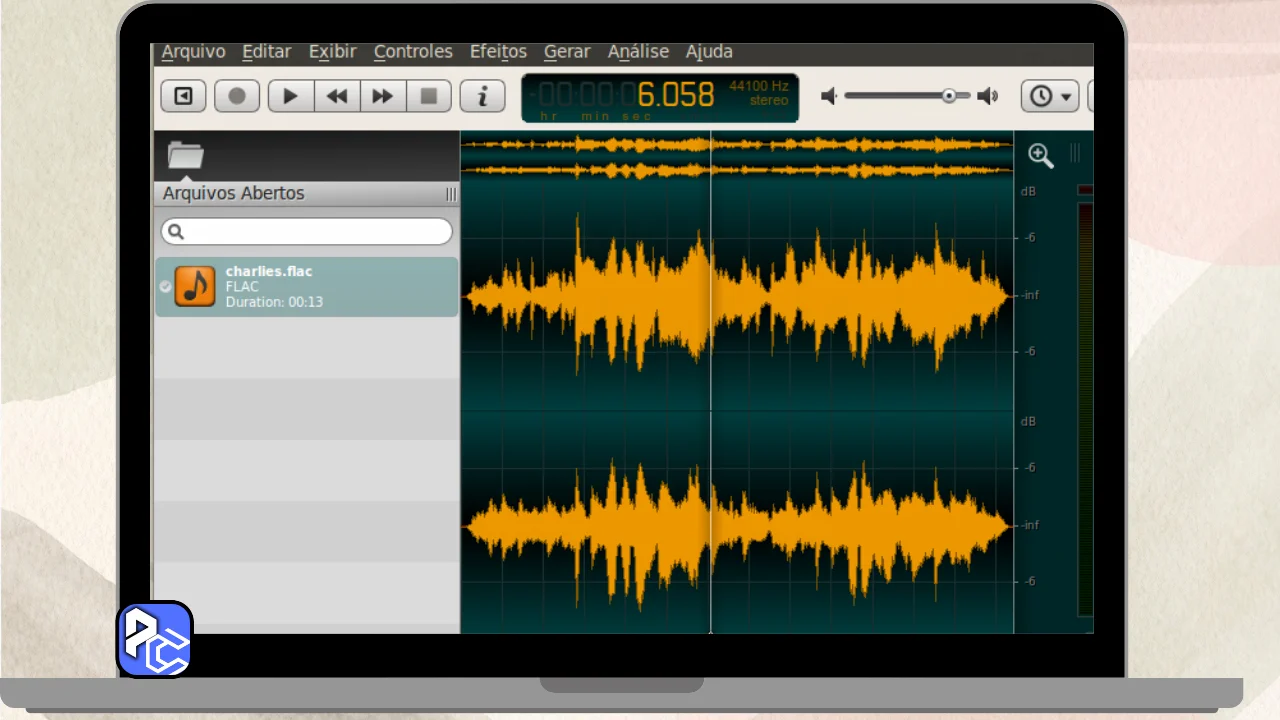The width and height of the screenshot is (1280, 720).
Task: Open the Exibir menu
Action: (x=332, y=52)
